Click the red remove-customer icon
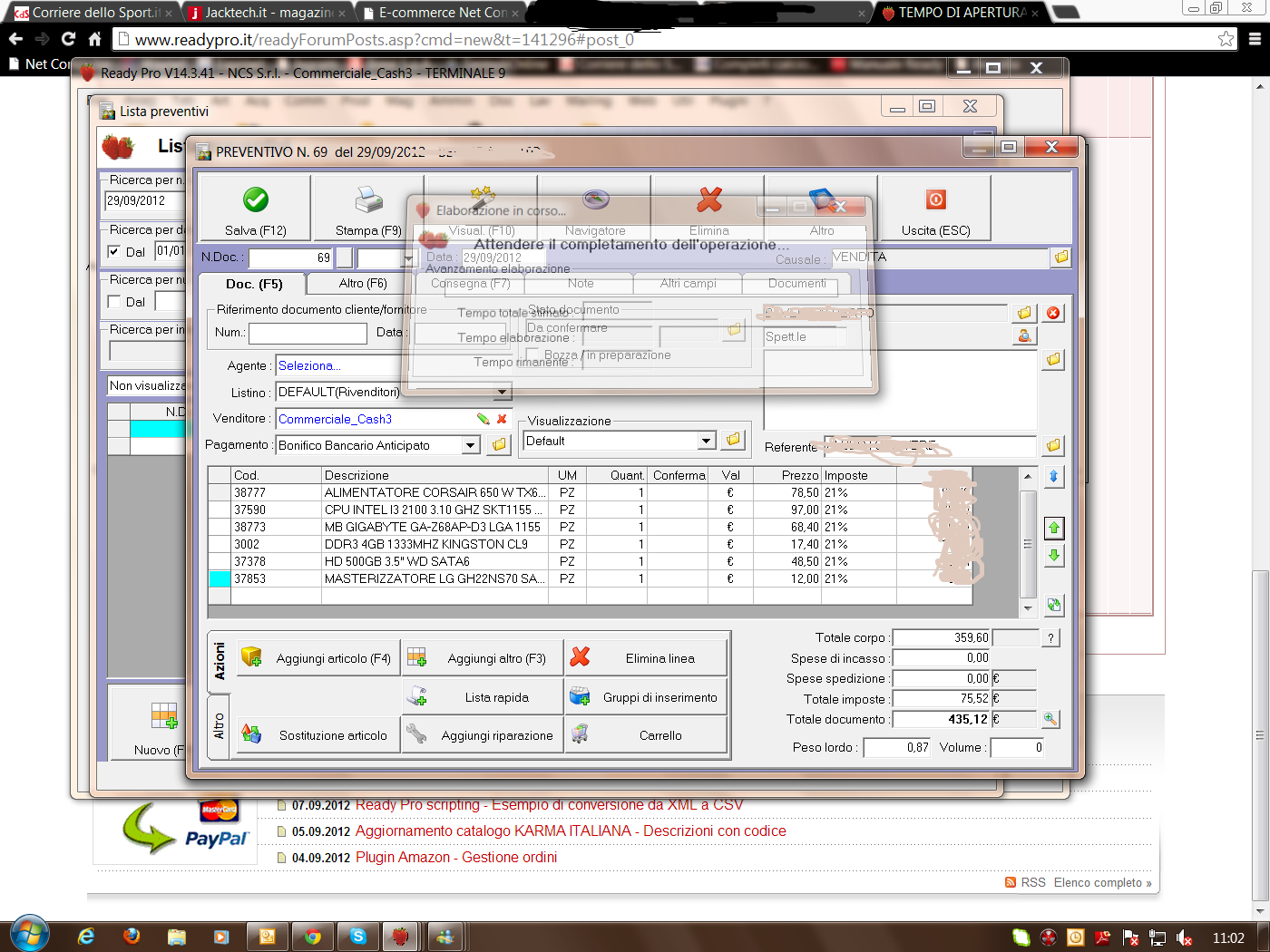Image resolution: width=1270 pixels, height=952 pixels. coord(1052,313)
